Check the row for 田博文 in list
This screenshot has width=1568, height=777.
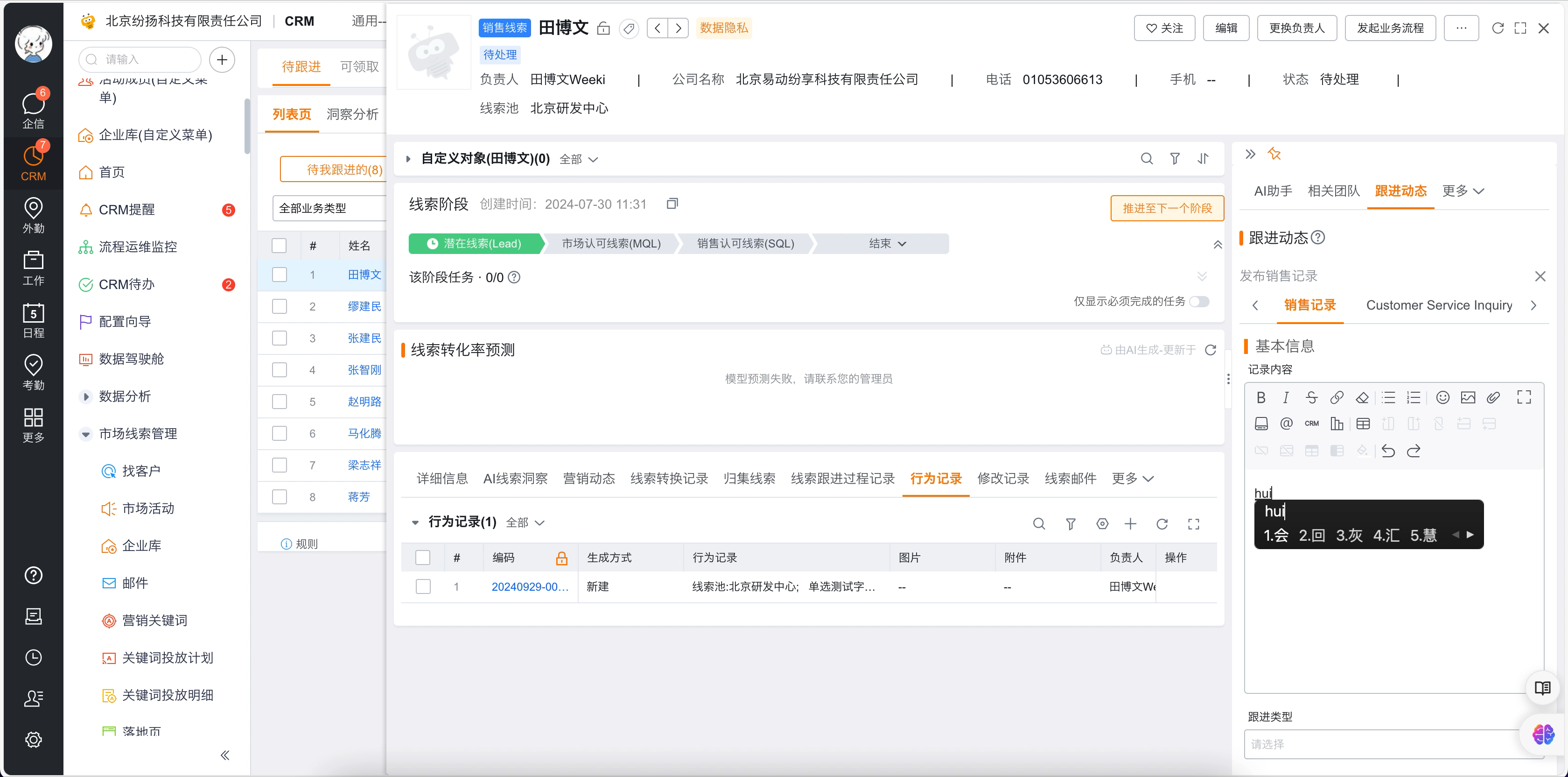pyautogui.click(x=280, y=275)
